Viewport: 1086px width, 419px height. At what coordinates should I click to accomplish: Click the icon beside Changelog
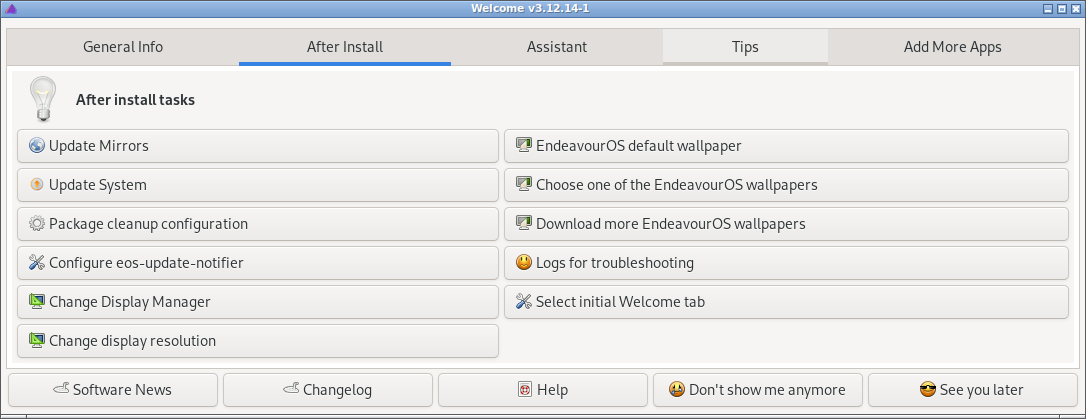point(292,389)
